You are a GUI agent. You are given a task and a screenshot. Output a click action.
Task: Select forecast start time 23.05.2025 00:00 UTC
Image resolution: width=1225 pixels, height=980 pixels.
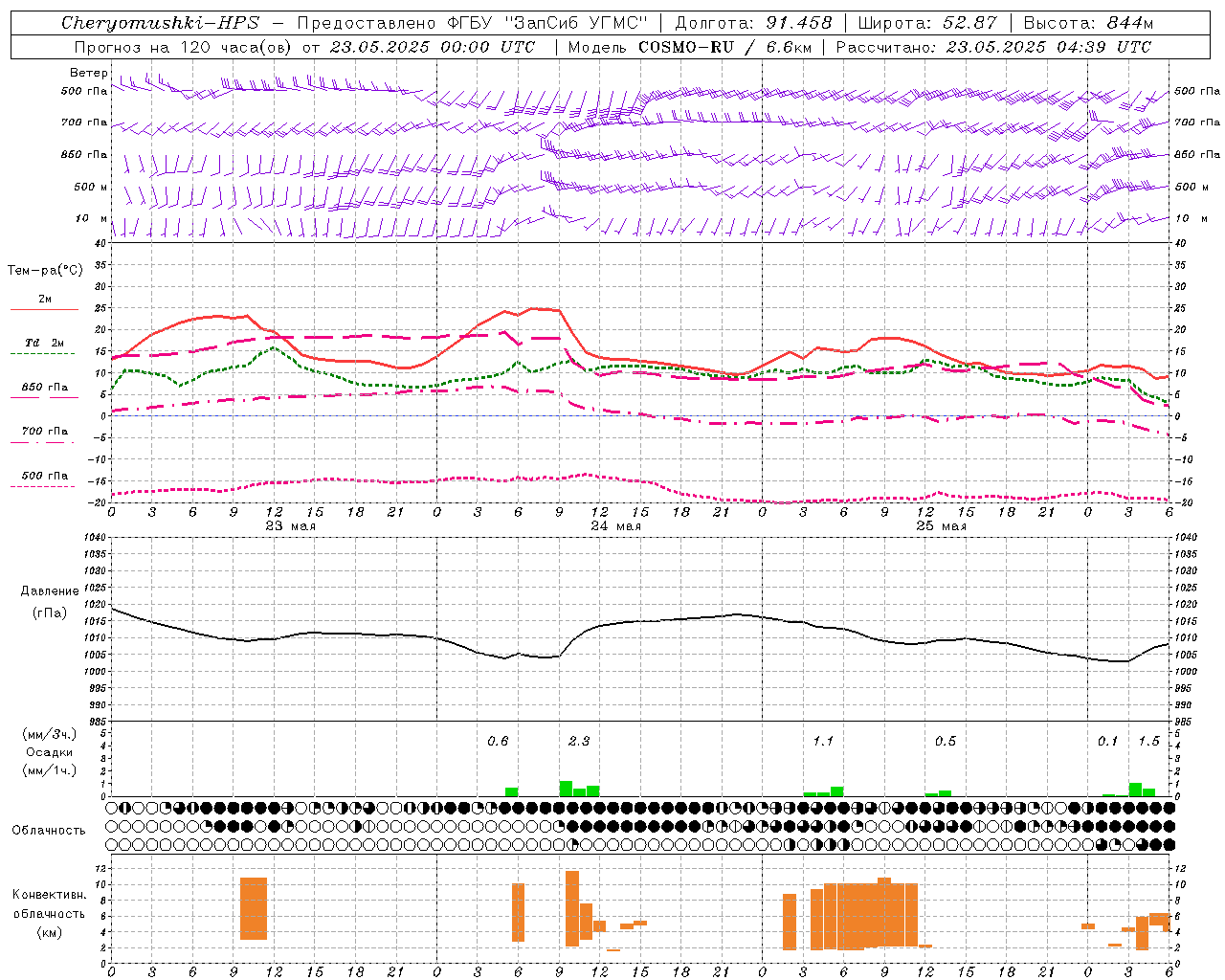coord(434,47)
